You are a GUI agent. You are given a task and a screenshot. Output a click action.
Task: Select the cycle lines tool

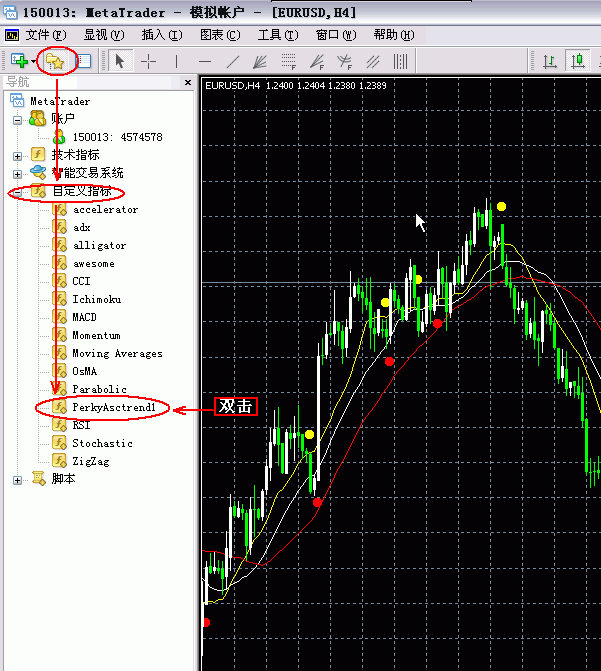[x=400, y=62]
